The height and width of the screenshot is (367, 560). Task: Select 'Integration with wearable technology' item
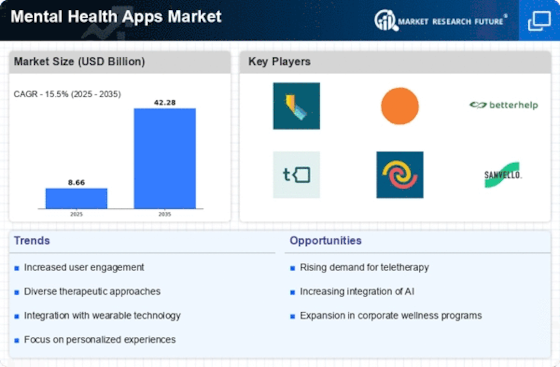pyautogui.click(x=102, y=316)
